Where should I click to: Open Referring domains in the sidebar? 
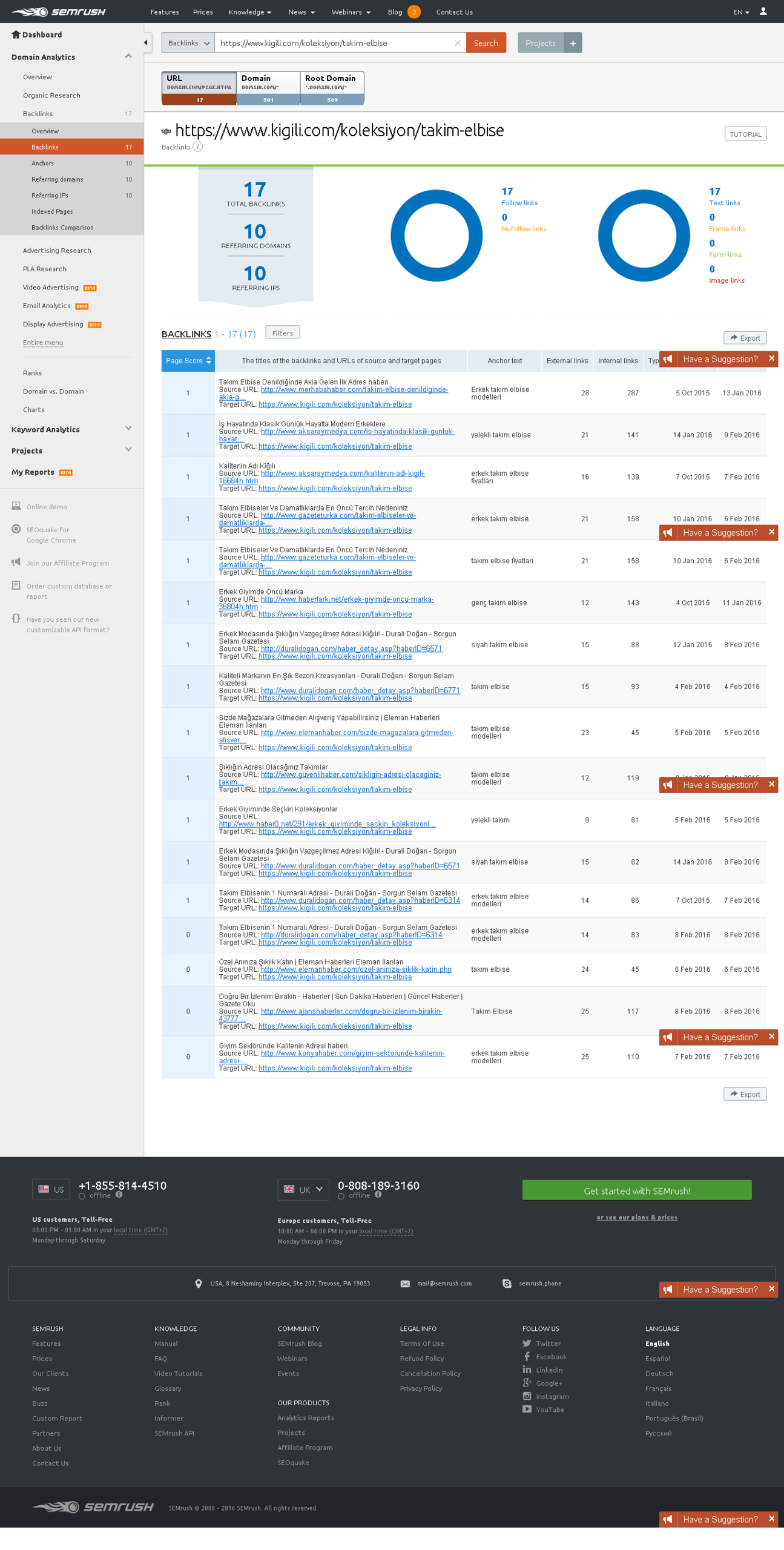72,179
